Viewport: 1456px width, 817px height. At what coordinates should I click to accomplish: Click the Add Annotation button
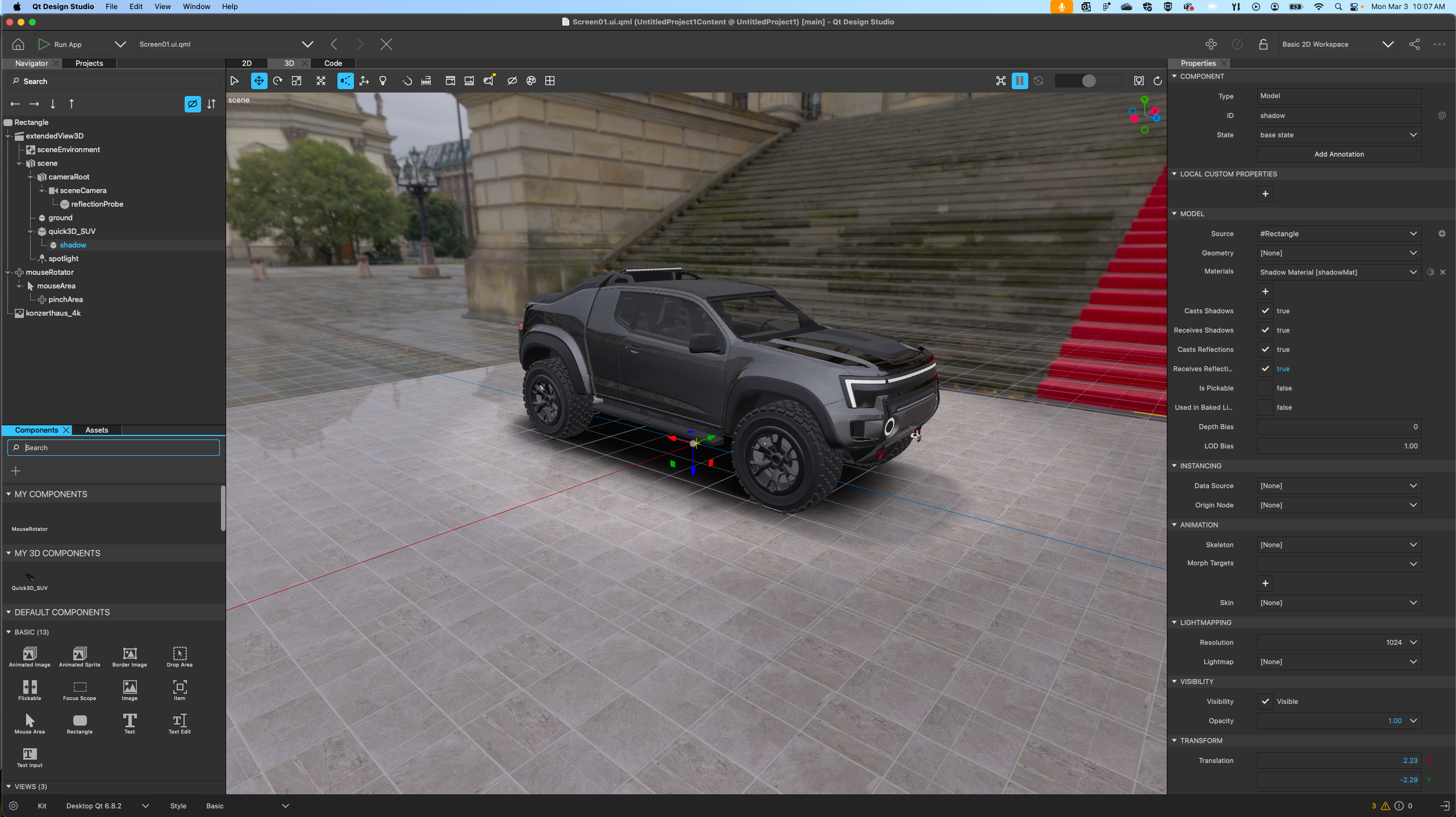1339,154
